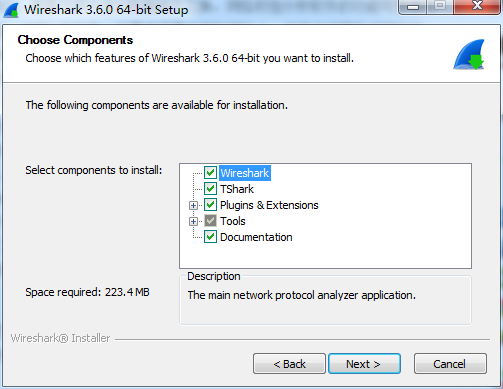
Task: Toggle the Plugins & Extensions checkbox
Action: point(210,205)
